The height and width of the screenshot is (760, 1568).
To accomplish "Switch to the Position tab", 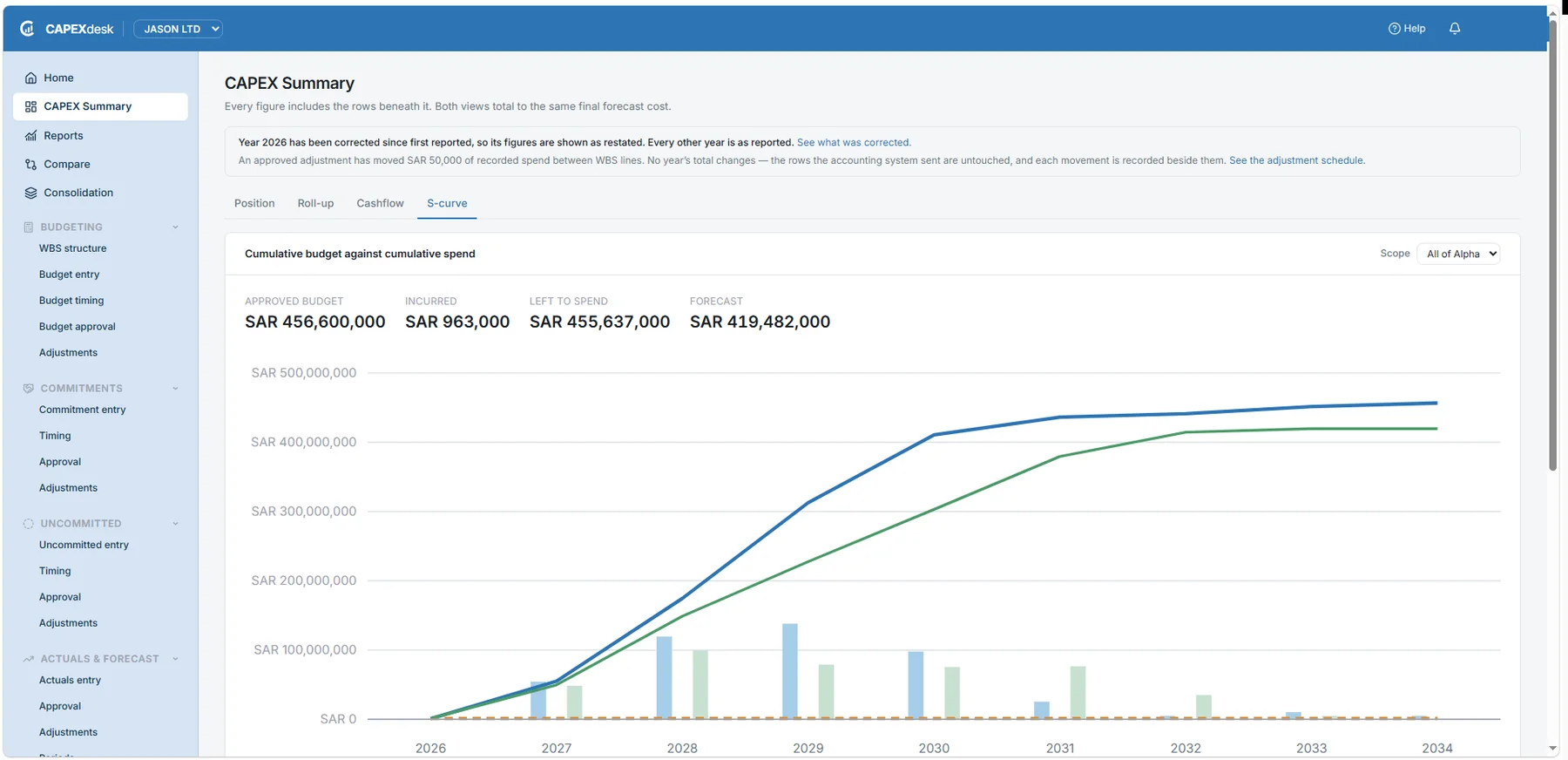I will tap(254, 203).
